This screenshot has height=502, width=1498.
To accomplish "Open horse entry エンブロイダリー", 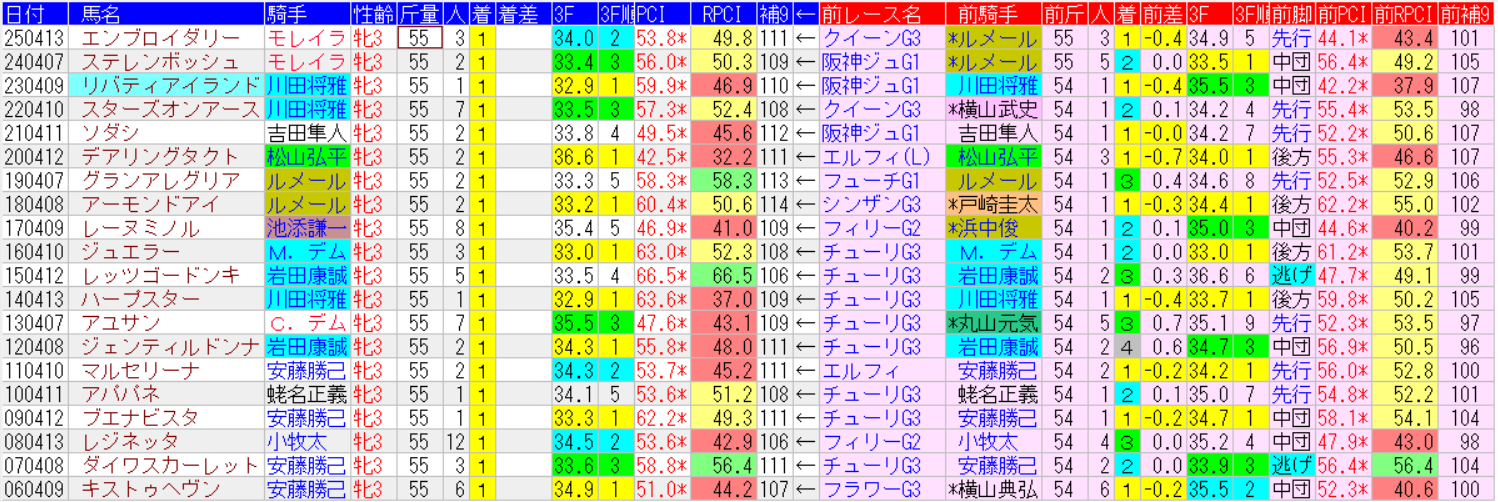I will tap(133, 38).
